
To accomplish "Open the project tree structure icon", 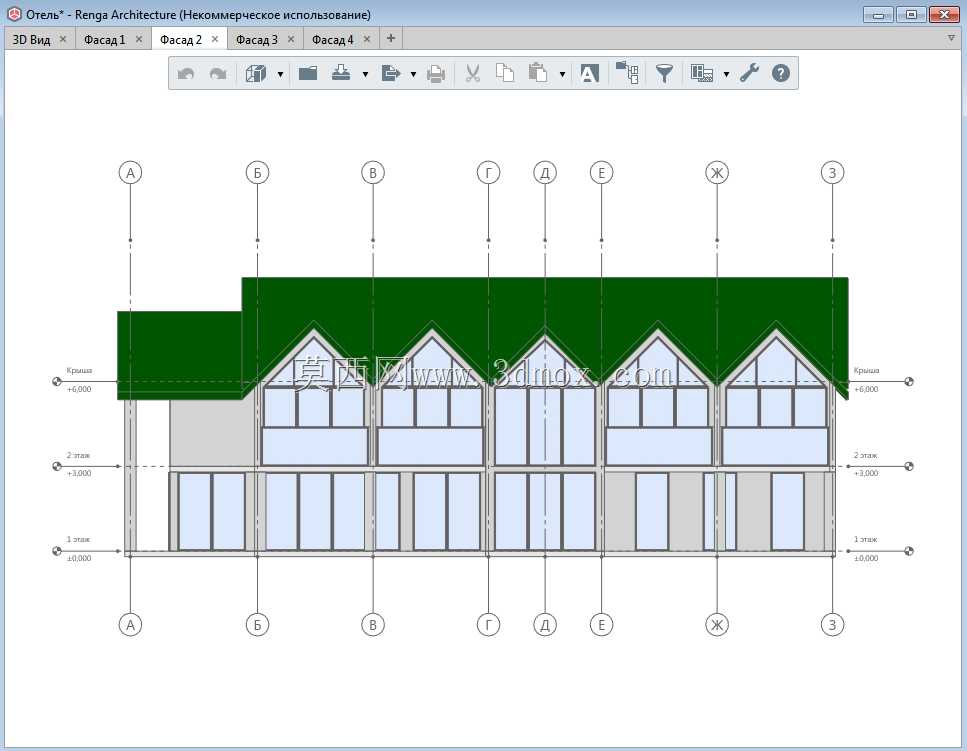I will 627,72.
